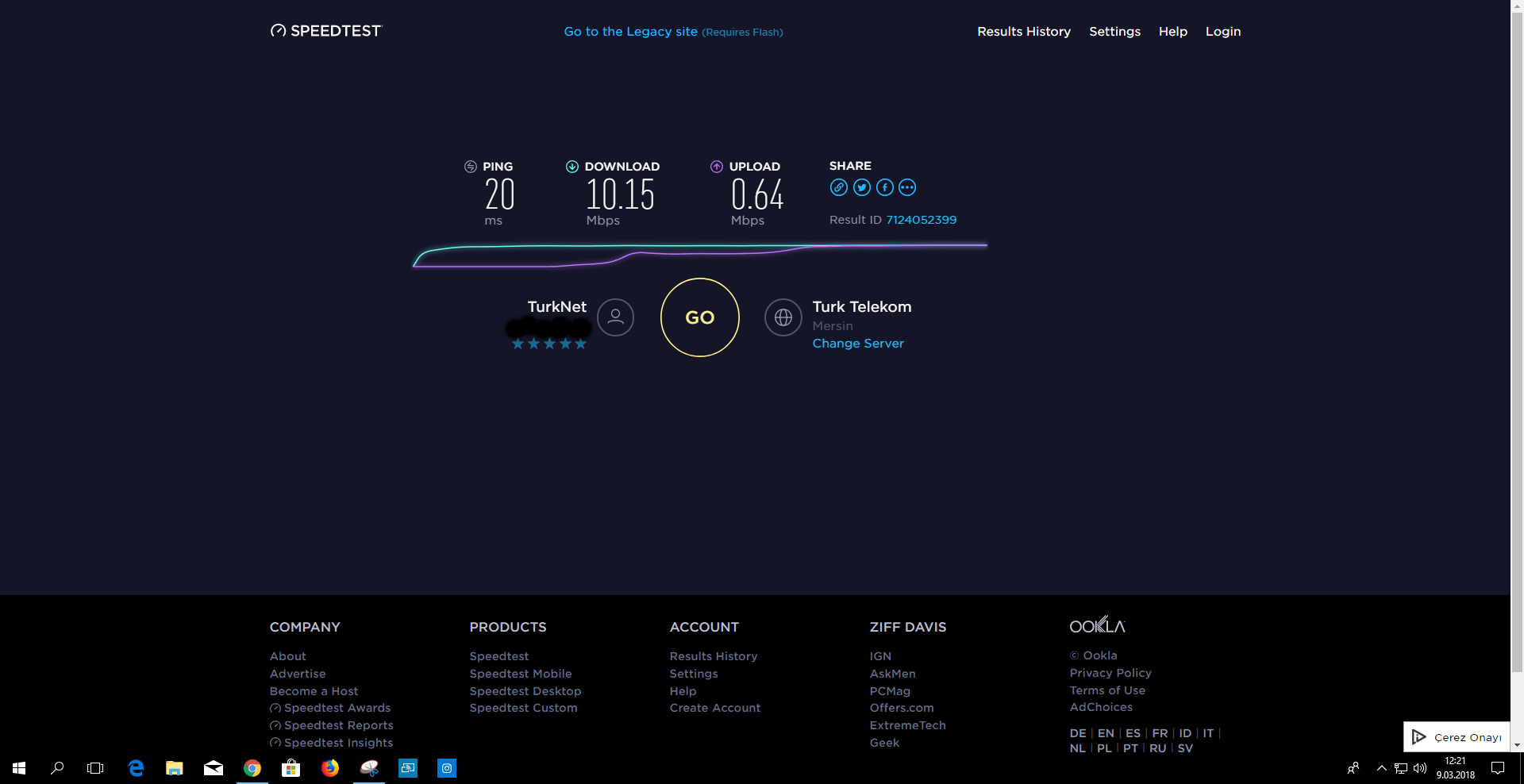Click the GO button to start test

click(700, 317)
